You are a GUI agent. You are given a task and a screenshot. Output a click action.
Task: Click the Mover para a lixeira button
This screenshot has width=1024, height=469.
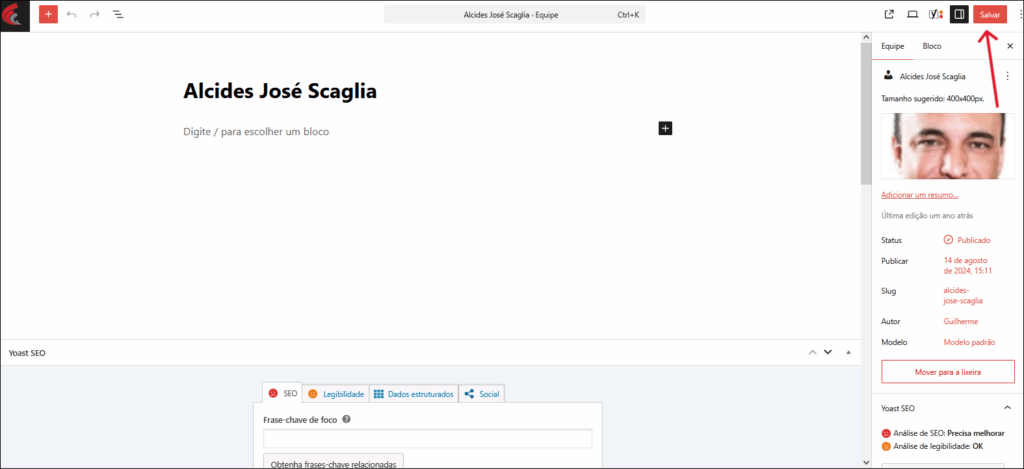947,371
